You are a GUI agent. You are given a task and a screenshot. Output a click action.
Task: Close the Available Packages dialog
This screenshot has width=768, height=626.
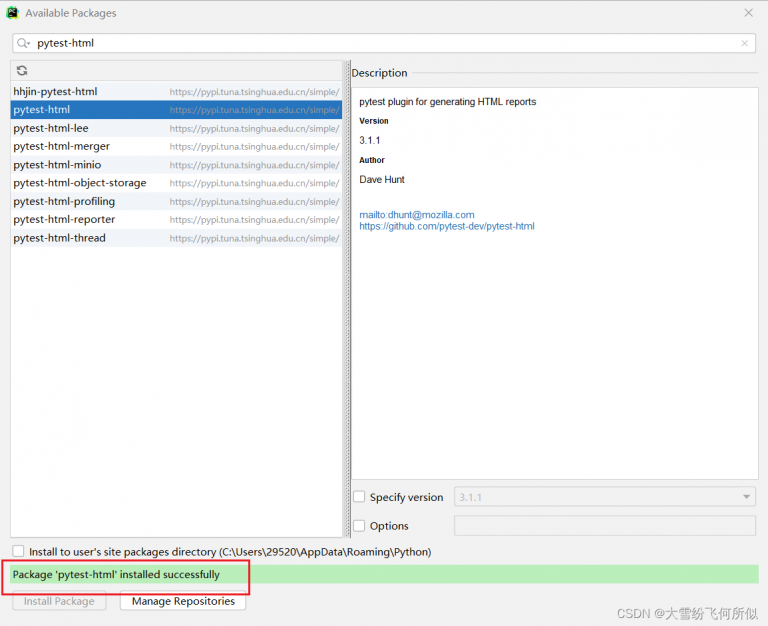coord(748,13)
